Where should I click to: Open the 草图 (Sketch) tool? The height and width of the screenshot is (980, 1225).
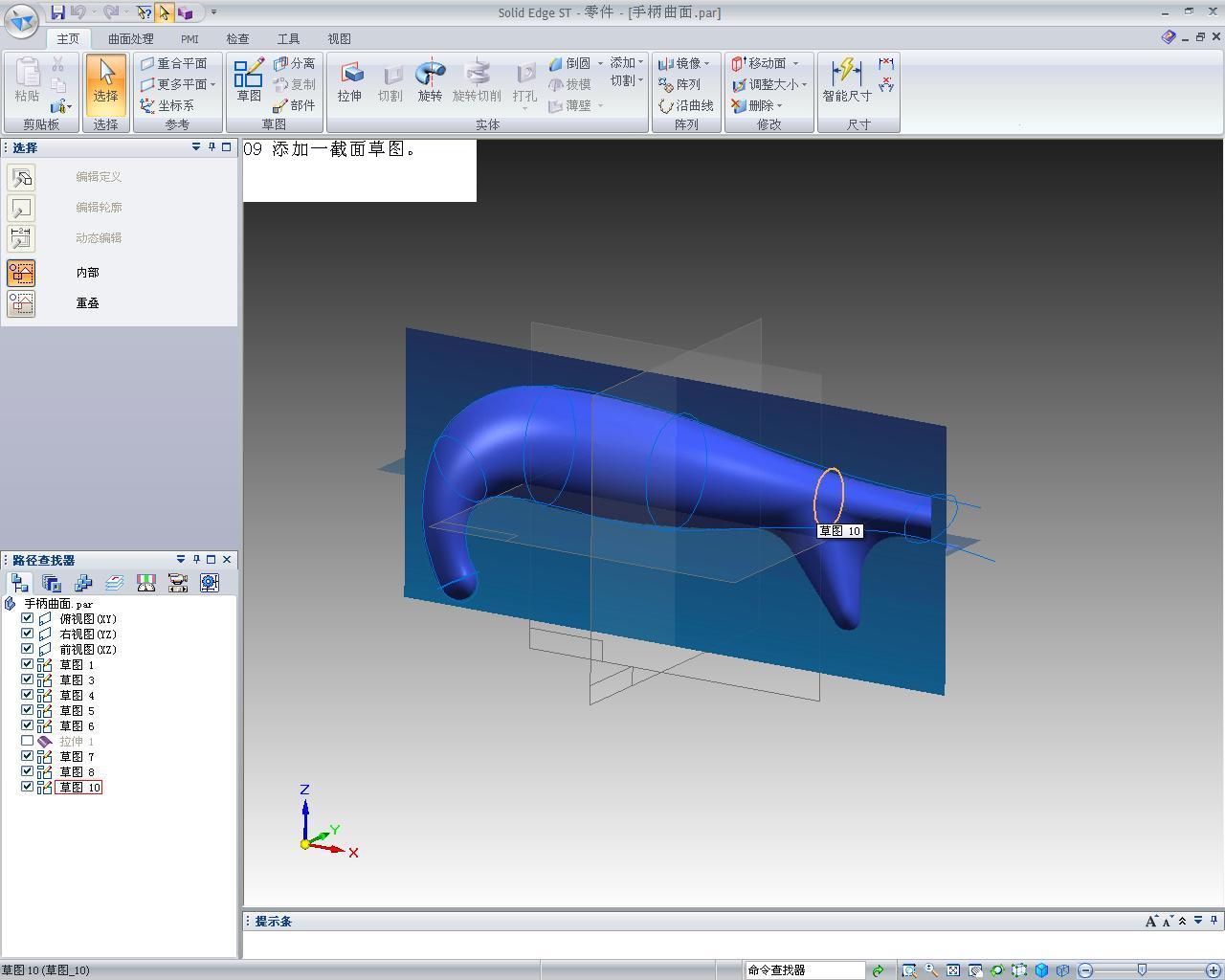(249, 81)
